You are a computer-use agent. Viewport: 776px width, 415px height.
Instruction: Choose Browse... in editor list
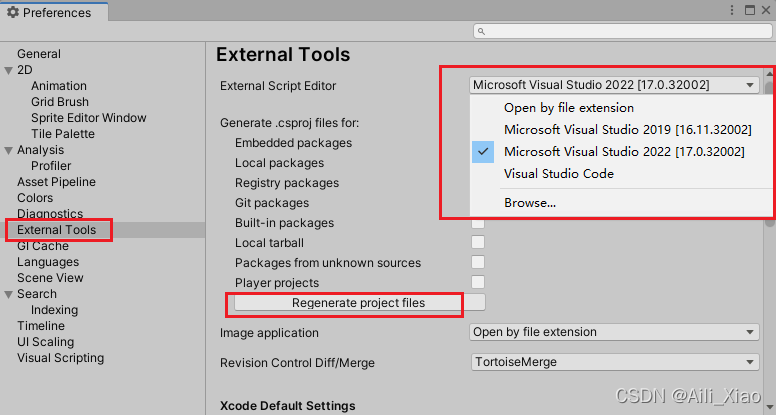530,203
